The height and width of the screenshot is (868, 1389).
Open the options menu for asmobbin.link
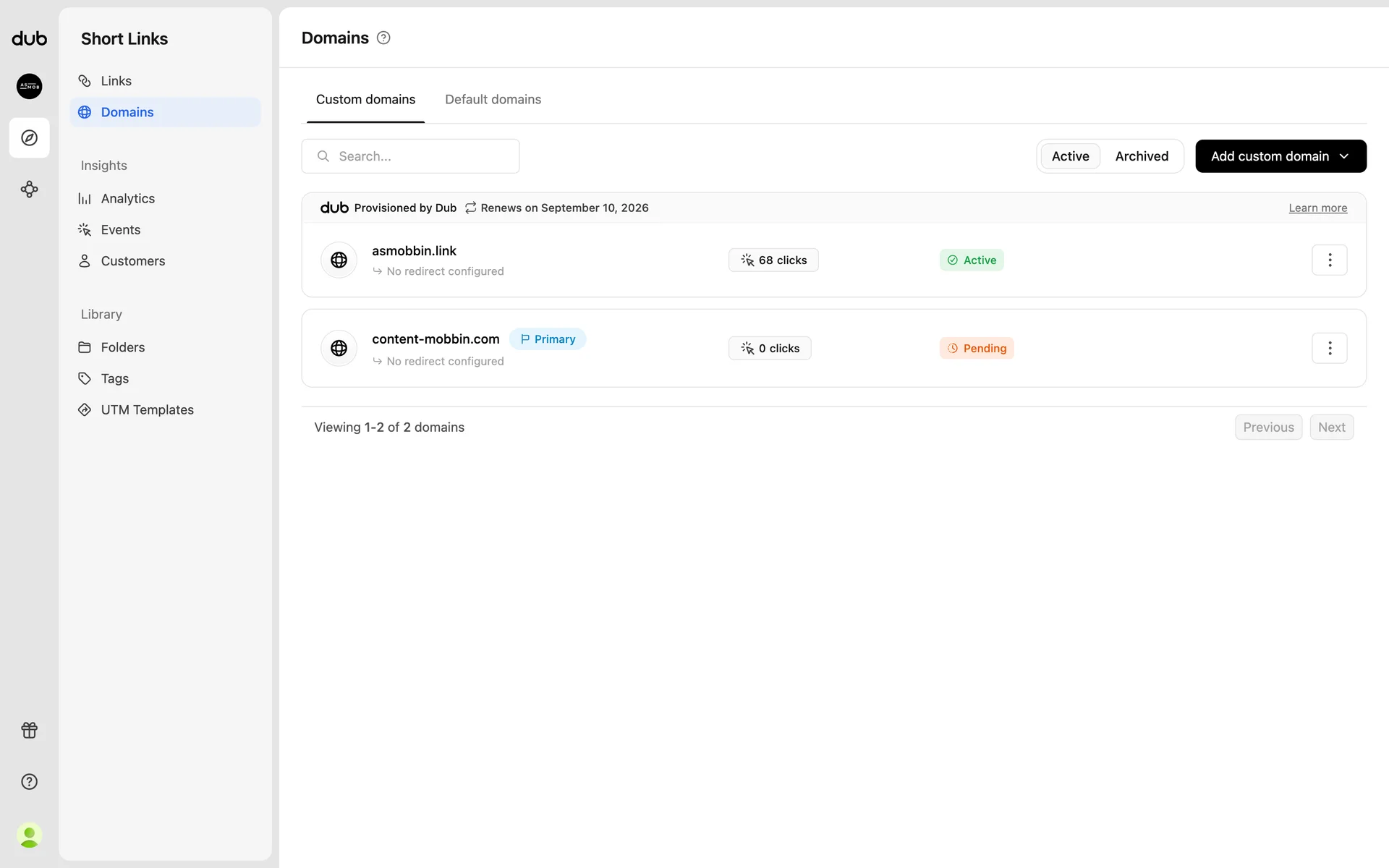pos(1329,260)
